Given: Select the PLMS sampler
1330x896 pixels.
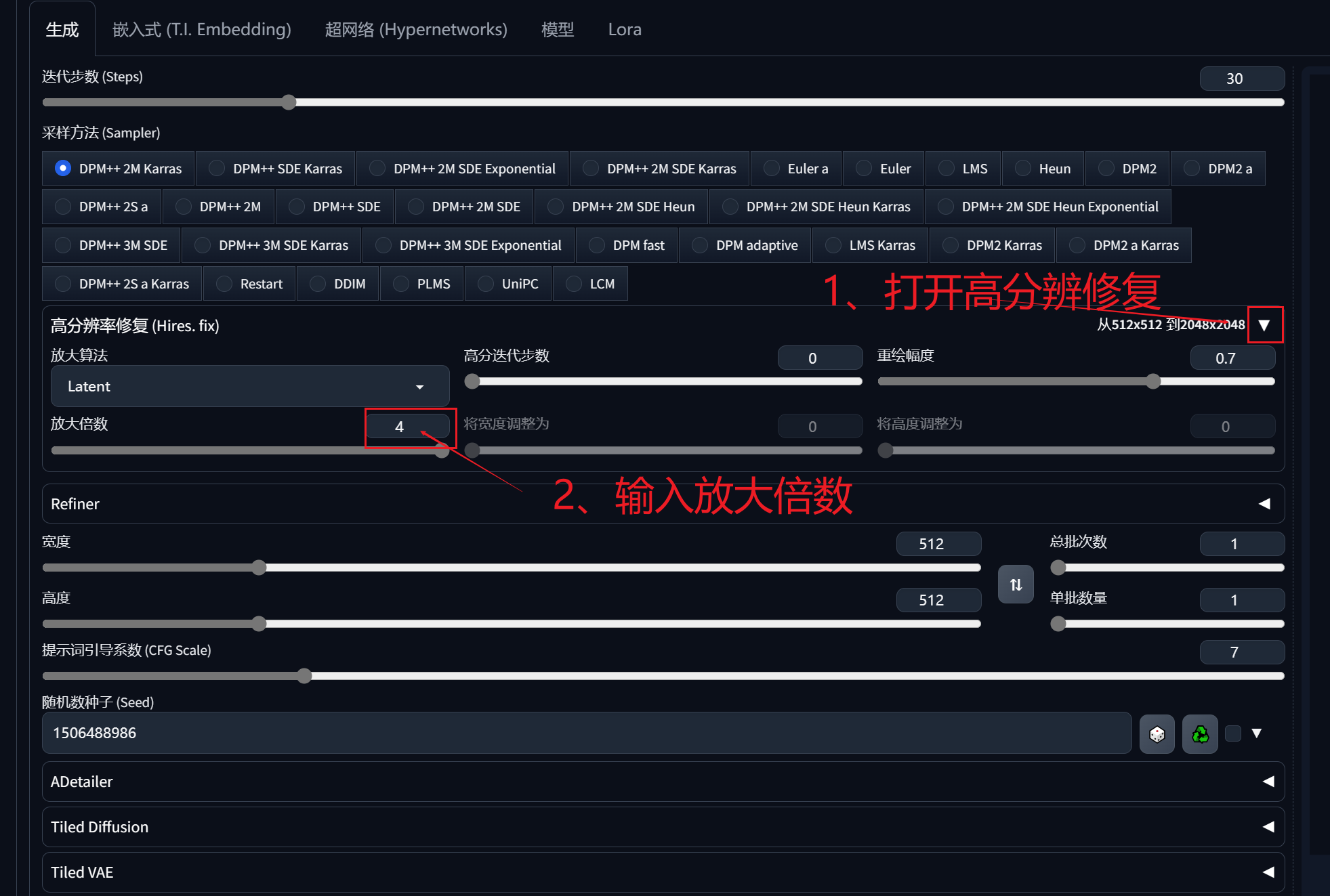Looking at the screenshot, I should click(422, 284).
